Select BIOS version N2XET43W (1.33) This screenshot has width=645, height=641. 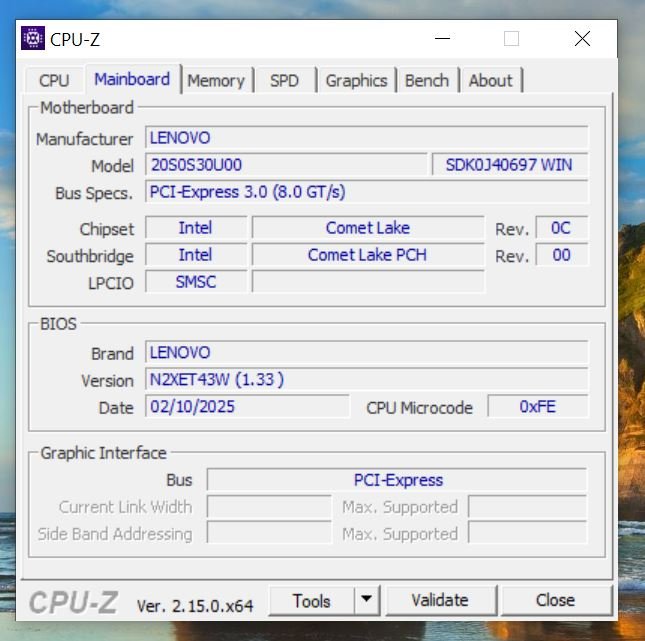click(x=367, y=379)
